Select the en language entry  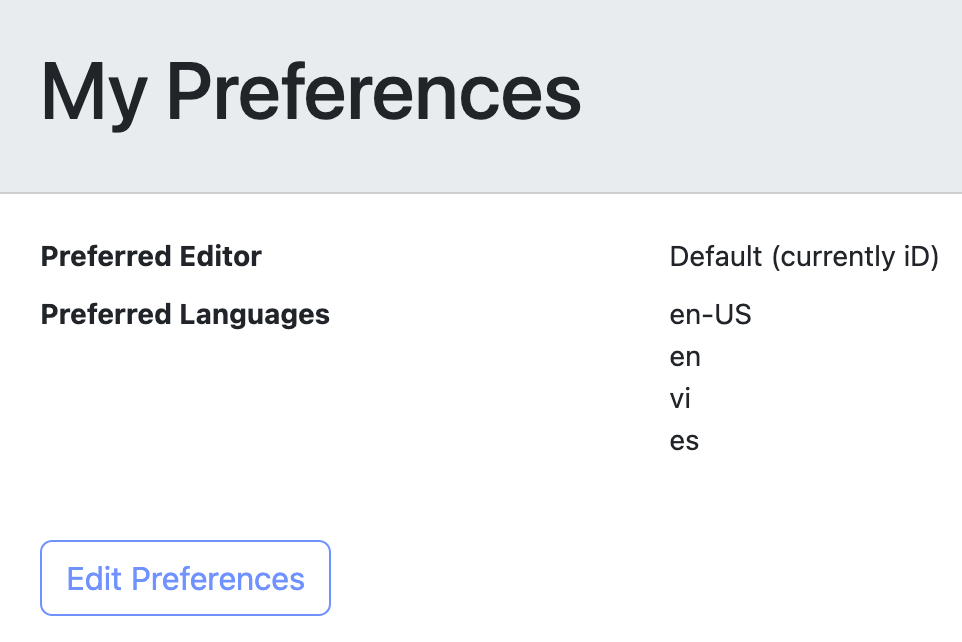[685, 357]
